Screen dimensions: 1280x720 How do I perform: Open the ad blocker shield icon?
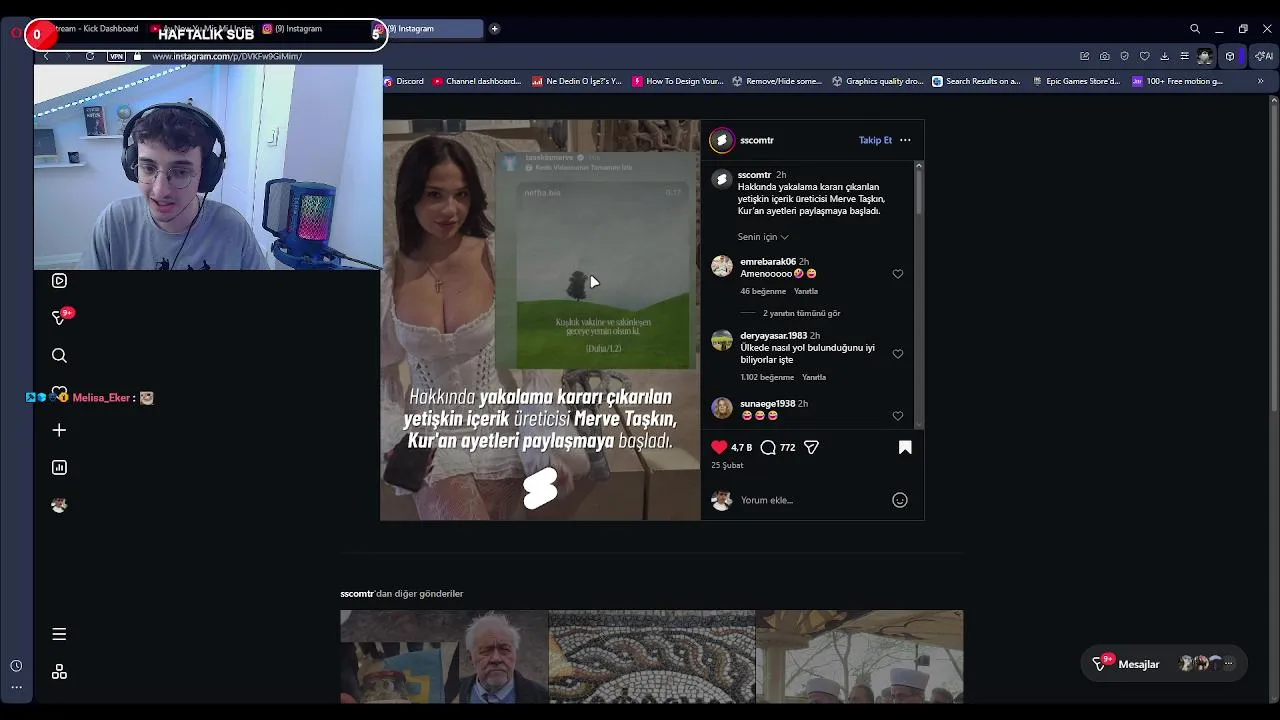coord(1124,56)
